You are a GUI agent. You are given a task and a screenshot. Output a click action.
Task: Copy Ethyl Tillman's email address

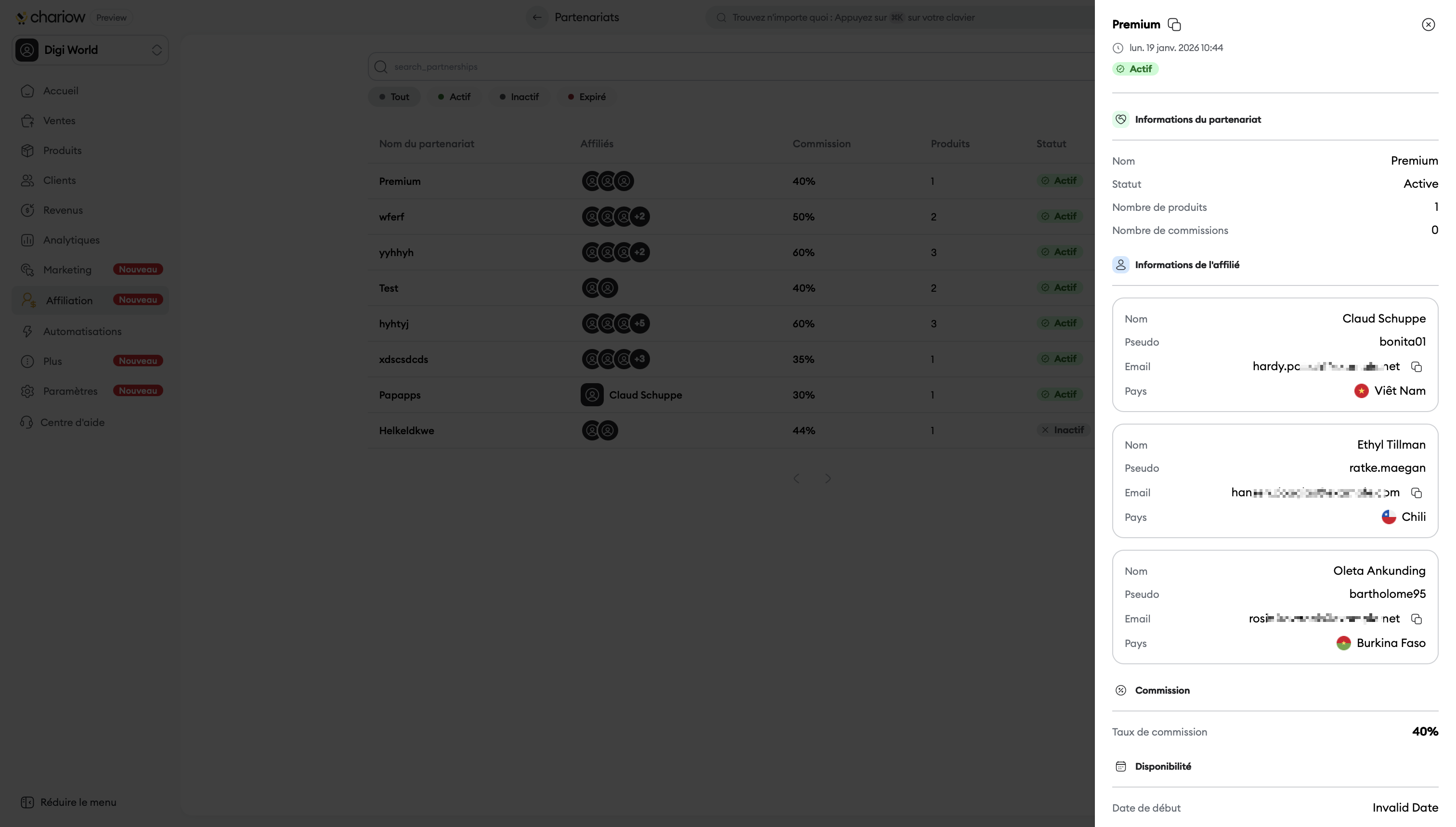1416,492
